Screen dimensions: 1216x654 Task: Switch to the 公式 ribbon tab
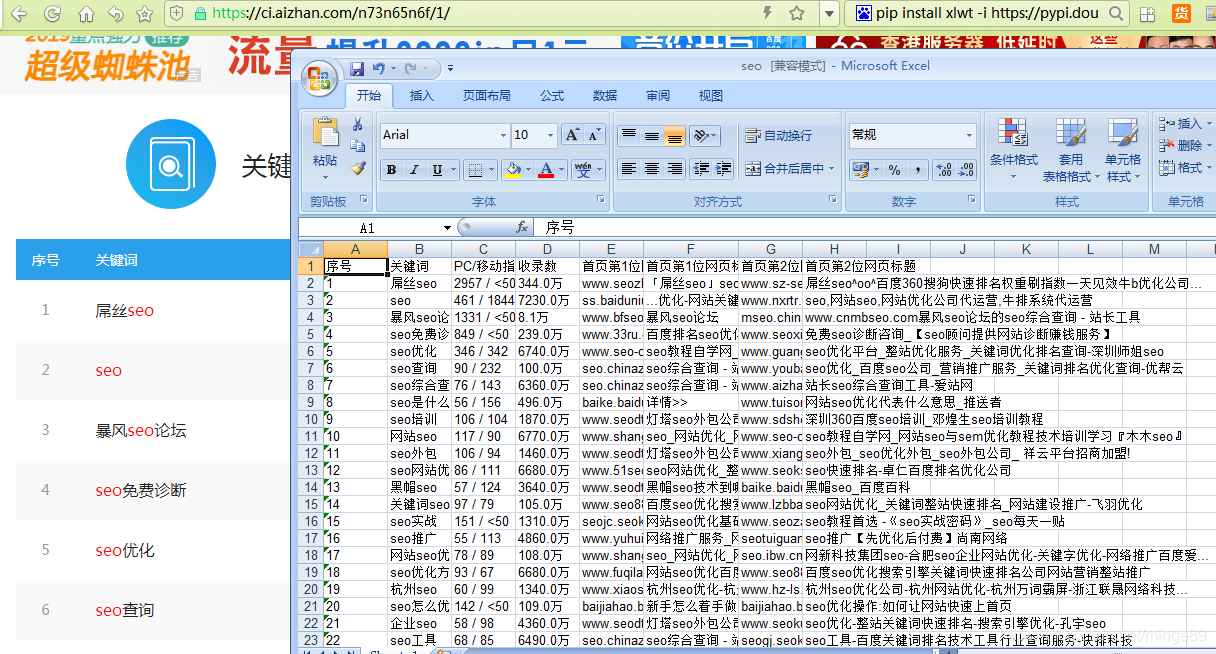[x=552, y=96]
